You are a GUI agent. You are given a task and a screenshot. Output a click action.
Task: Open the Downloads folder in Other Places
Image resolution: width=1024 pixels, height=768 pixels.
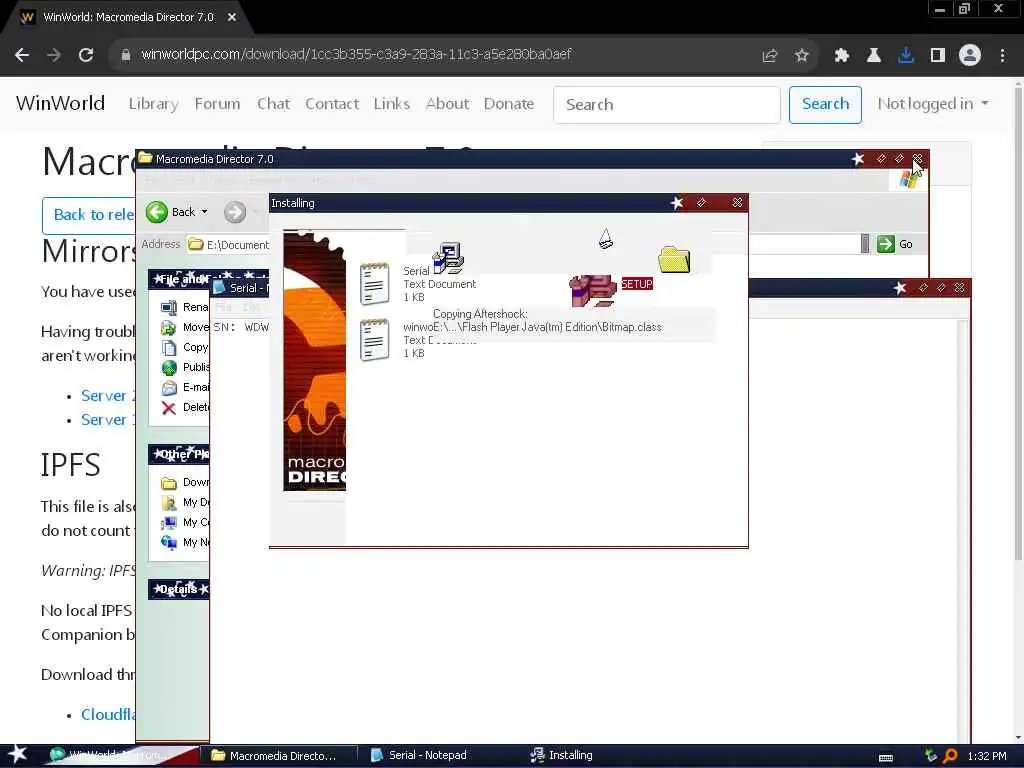point(169,483)
